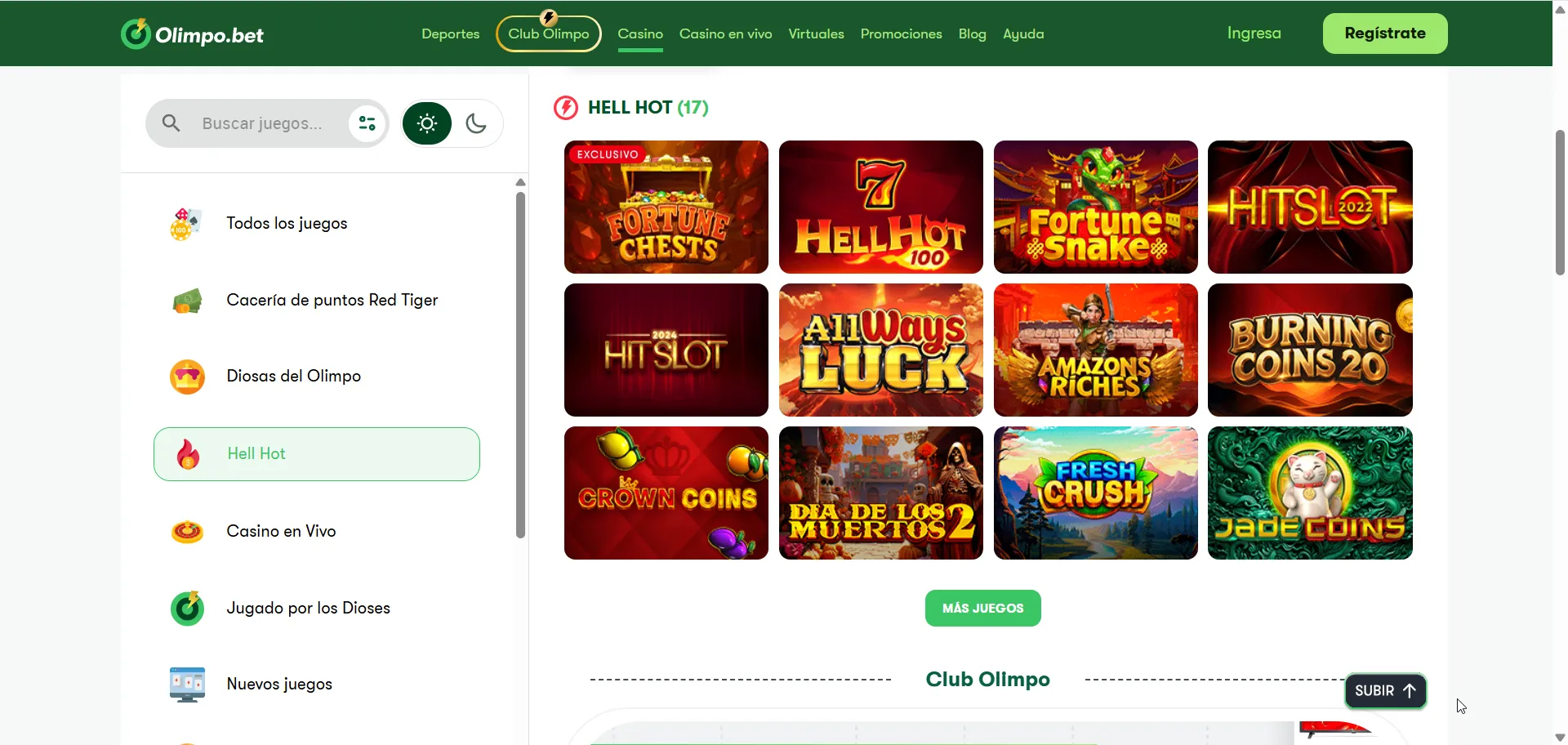1568x745 pixels.
Task: Click the sidebar scroll up arrow
Action: 520,182
